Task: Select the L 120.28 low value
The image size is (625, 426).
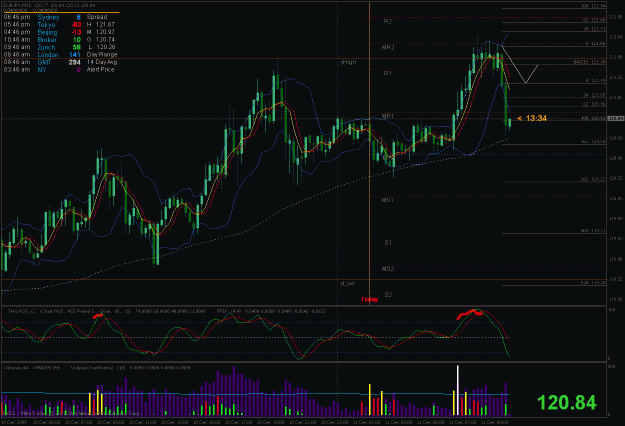Action: [101, 47]
